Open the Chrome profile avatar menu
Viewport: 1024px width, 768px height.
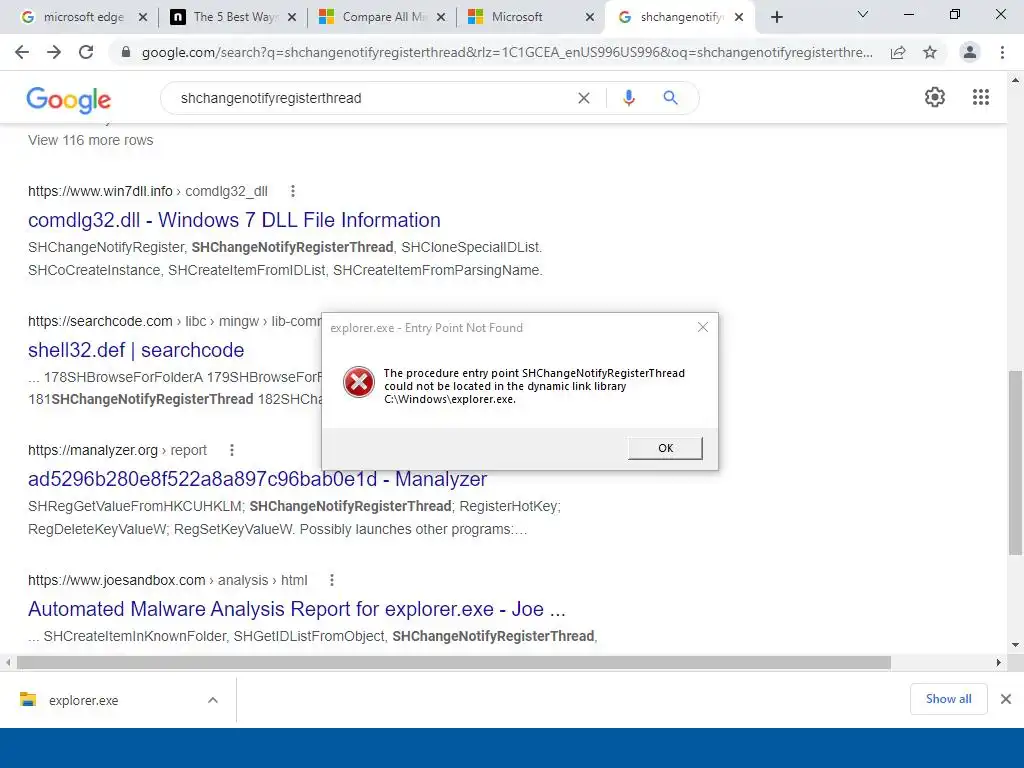coord(970,52)
